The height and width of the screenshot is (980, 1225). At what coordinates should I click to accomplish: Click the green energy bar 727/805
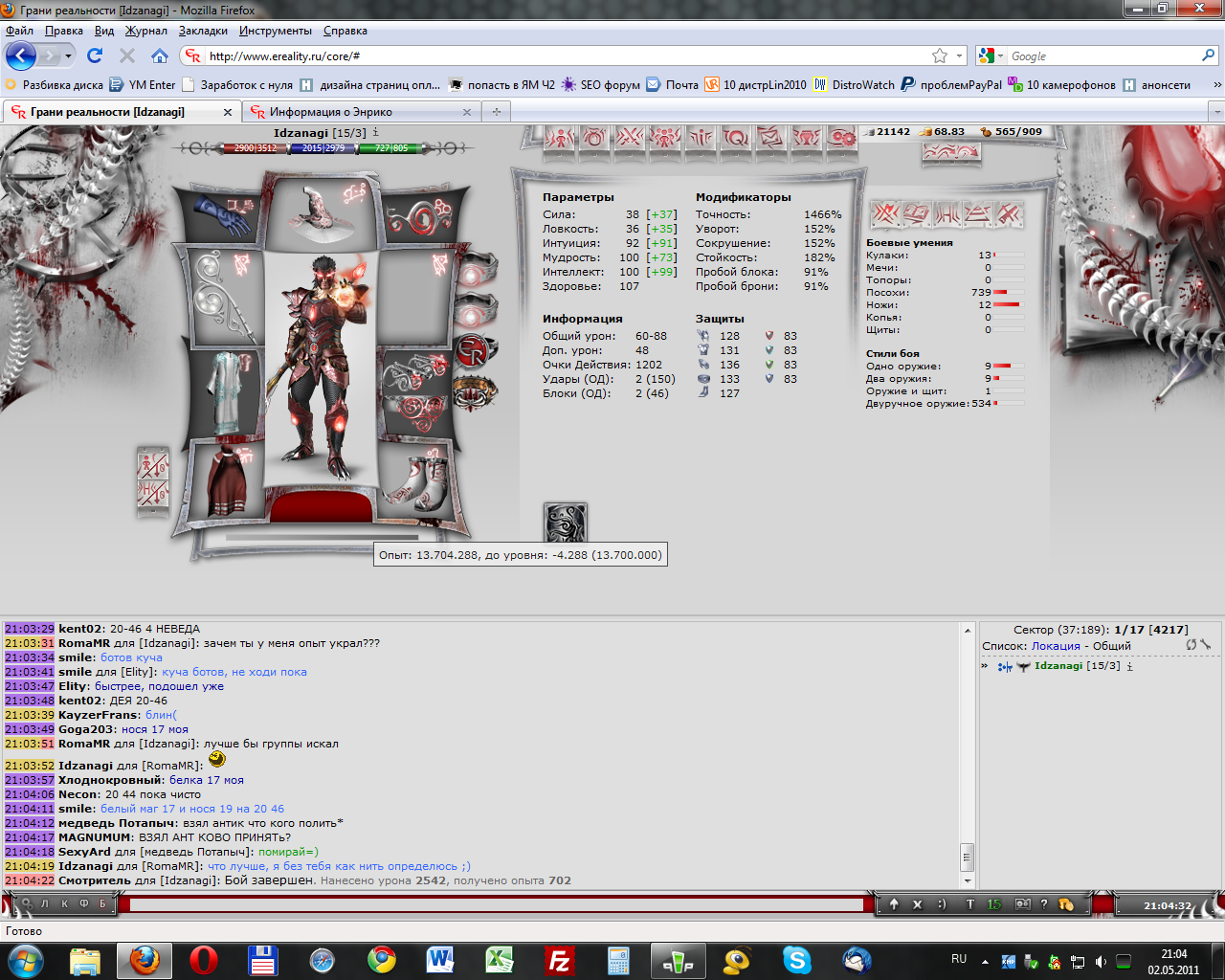390,148
